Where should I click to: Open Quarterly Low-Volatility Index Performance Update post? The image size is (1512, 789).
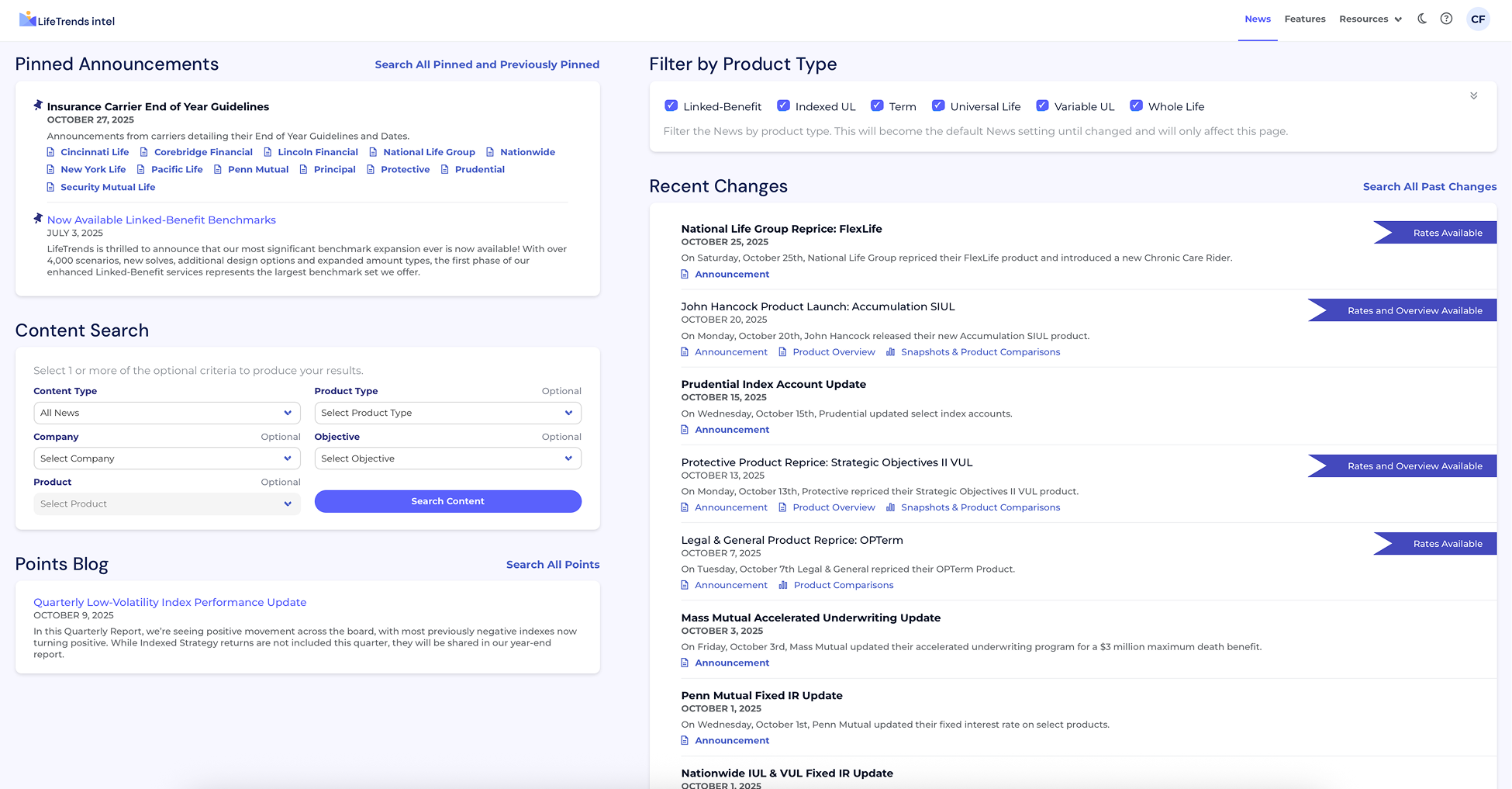(170, 602)
